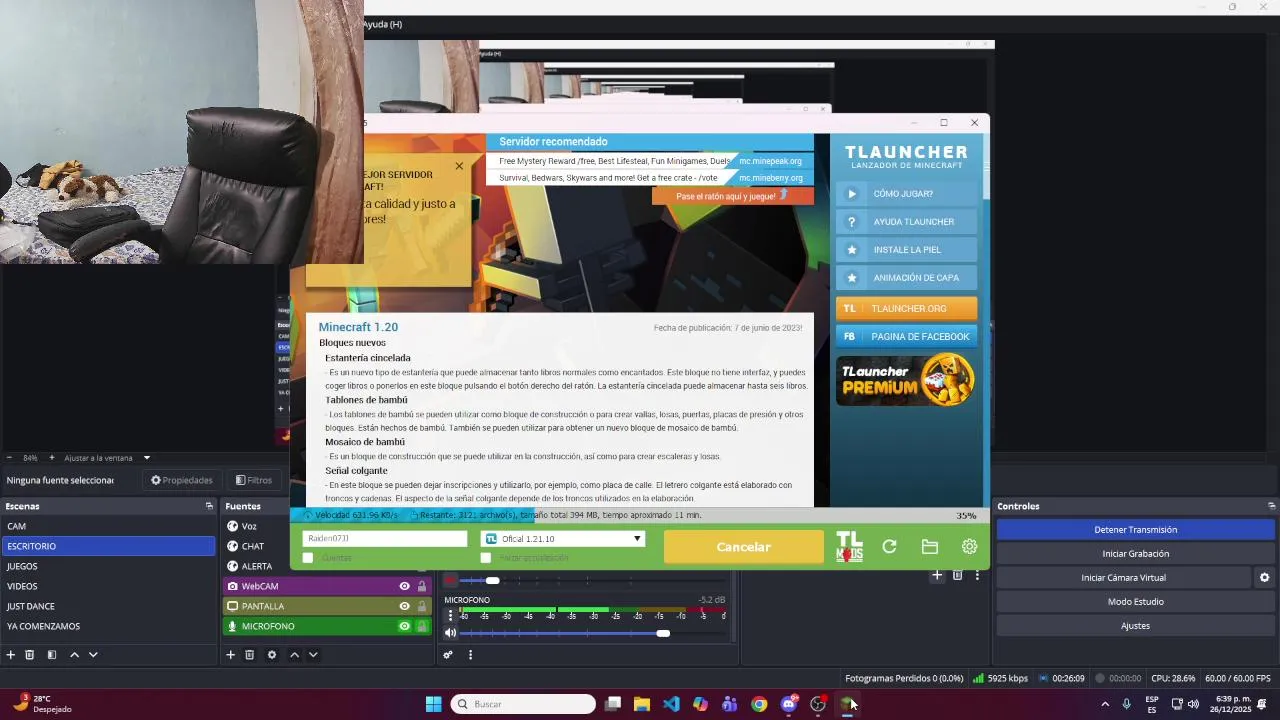Zoom out preview with minus icon
Viewport: 1280px width, 720px height.
tap(9, 458)
